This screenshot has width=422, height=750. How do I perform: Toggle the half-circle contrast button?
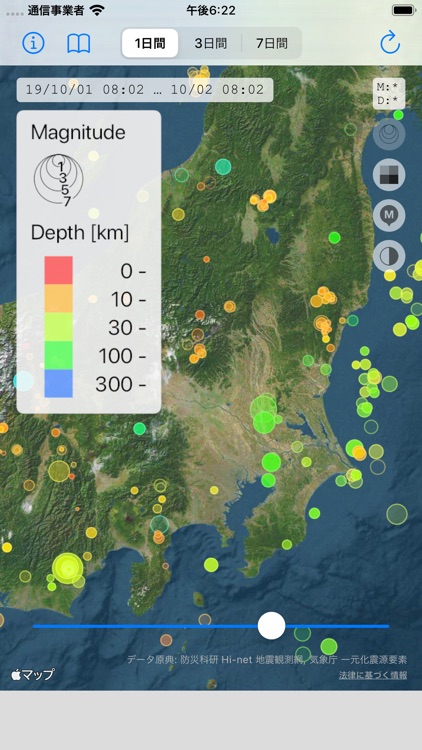pyautogui.click(x=389, y=256)
